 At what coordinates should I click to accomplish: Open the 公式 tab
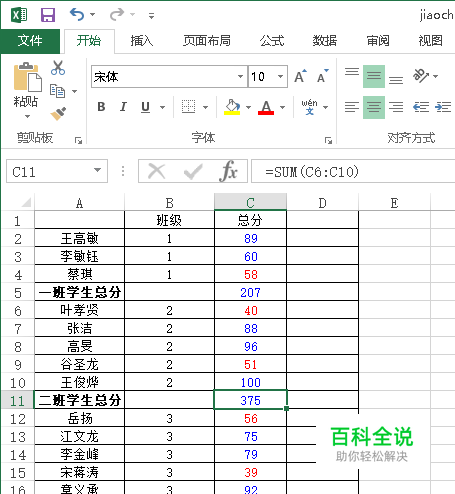coord(272,41)
